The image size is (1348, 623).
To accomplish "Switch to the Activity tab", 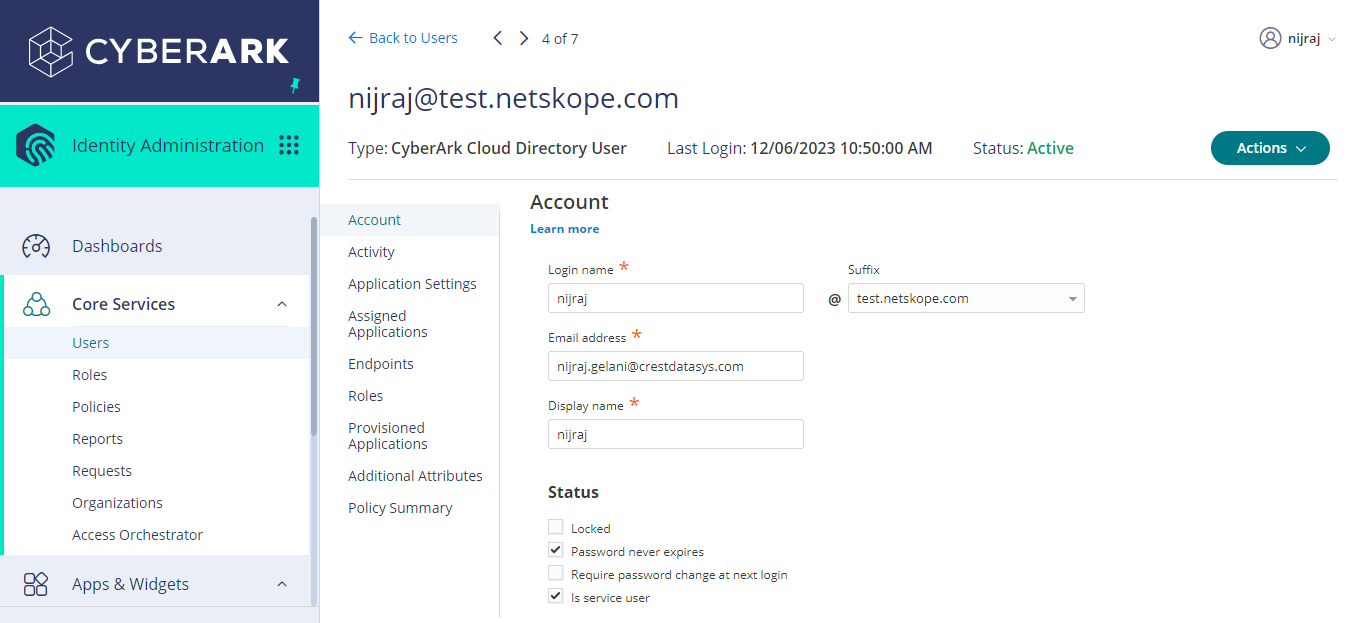I will point(371,252).
